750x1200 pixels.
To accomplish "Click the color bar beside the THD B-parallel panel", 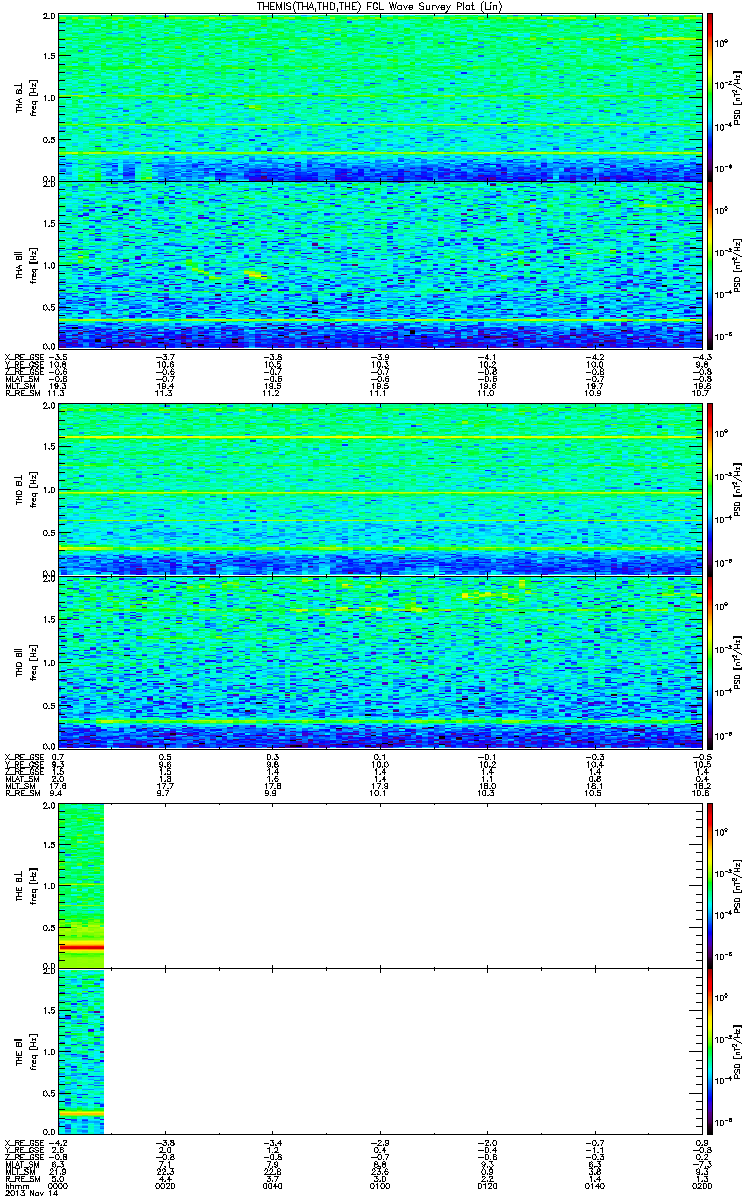I will [710, 660].
